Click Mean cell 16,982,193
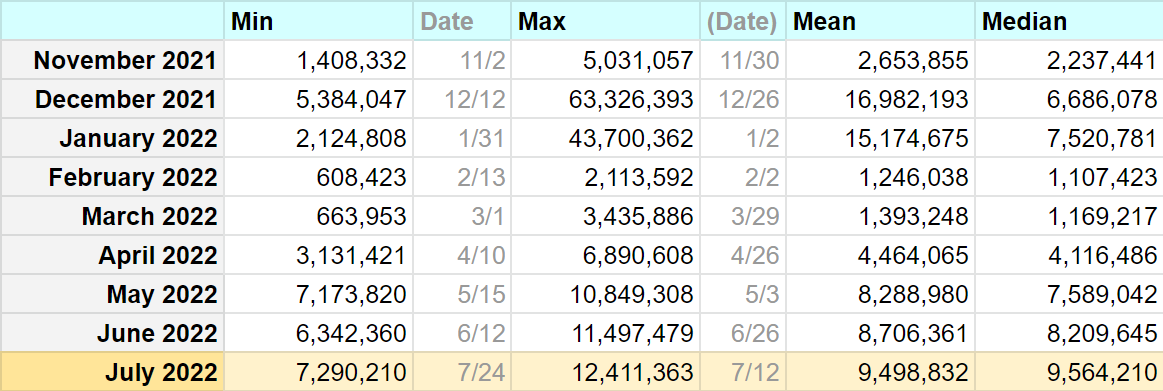Viewport: 1163px width, 391px height. (x=880, y=99)
